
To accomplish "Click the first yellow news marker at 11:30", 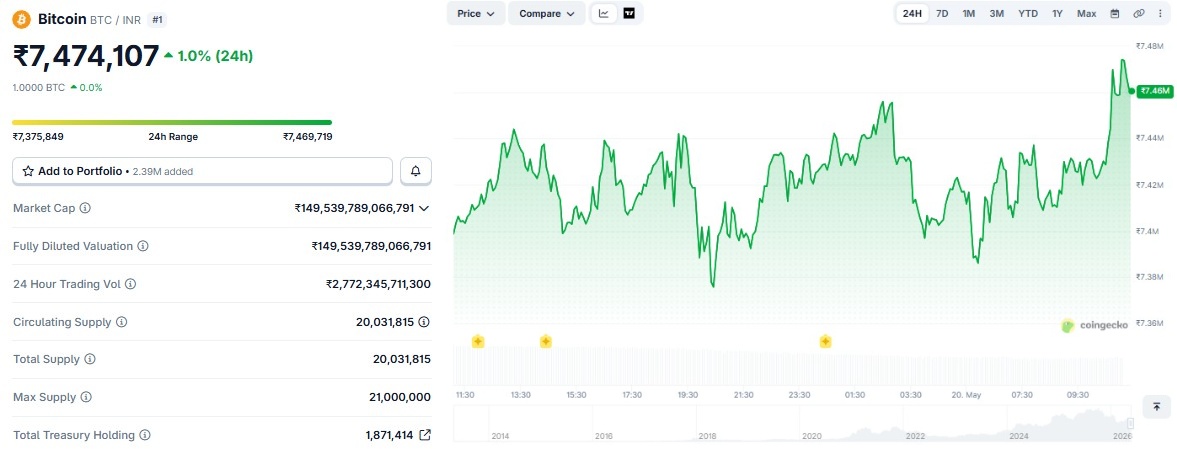I will [478, 342].
